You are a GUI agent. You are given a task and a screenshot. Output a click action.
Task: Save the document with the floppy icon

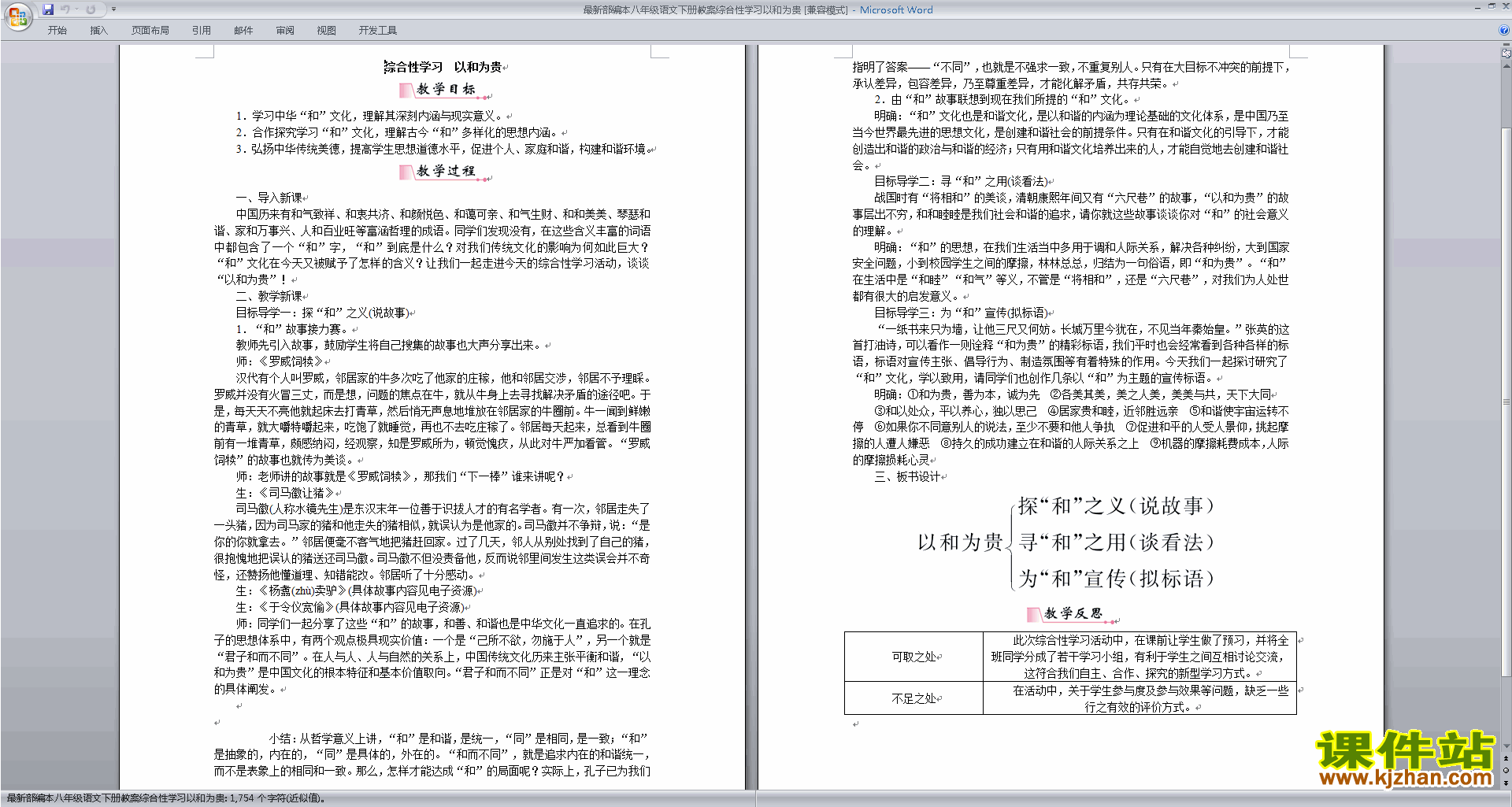[x=48, y=9]
